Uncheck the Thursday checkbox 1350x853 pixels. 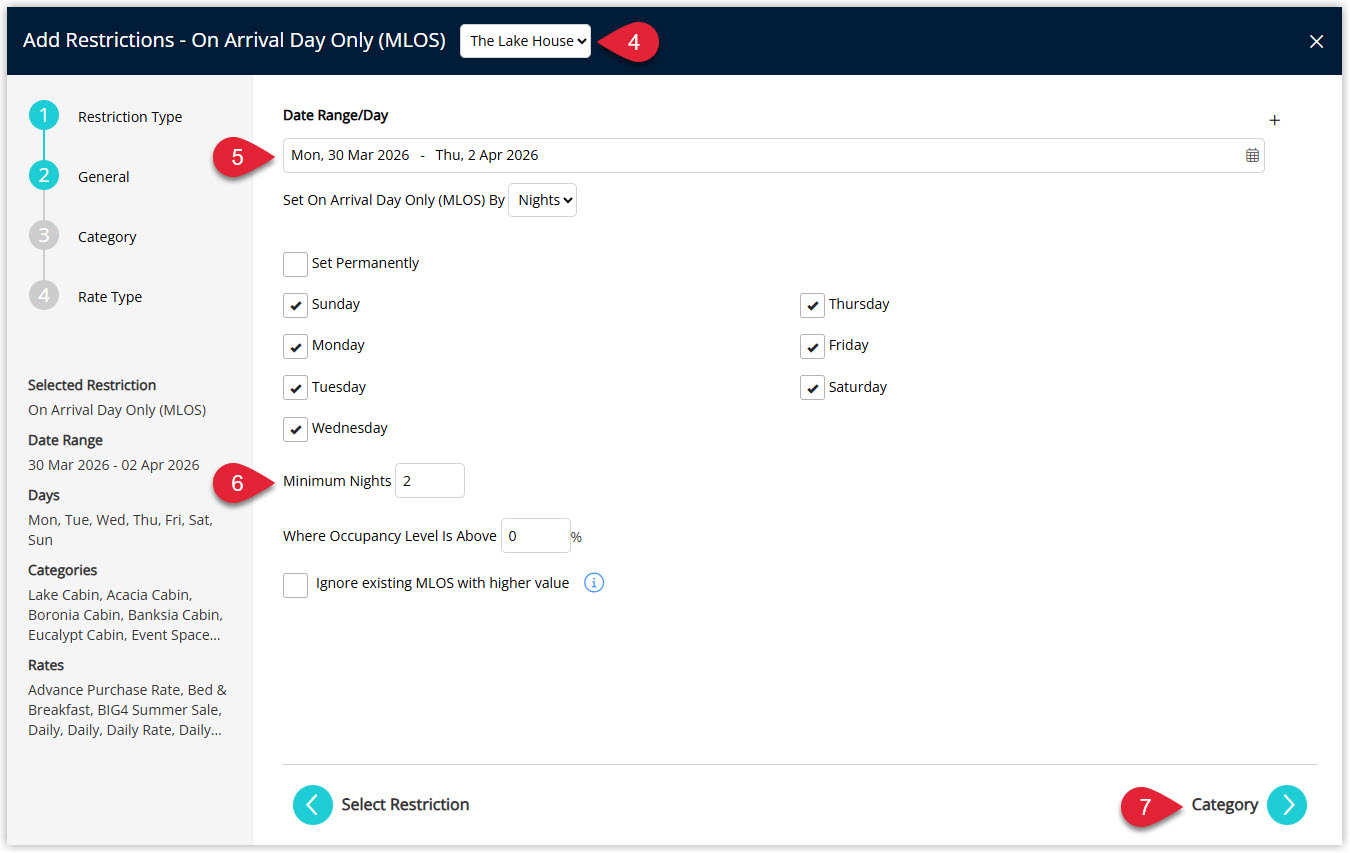[x=812, y=305]
